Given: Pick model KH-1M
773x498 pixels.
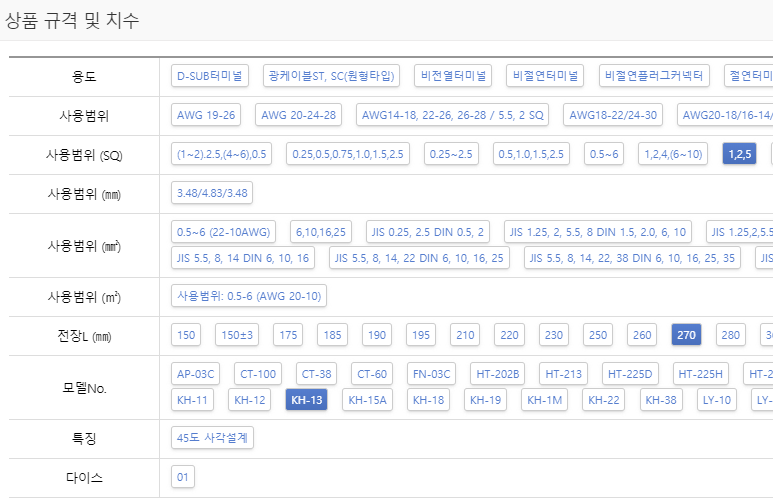Looking at the screenshot, I should click(x=545, y=400).
